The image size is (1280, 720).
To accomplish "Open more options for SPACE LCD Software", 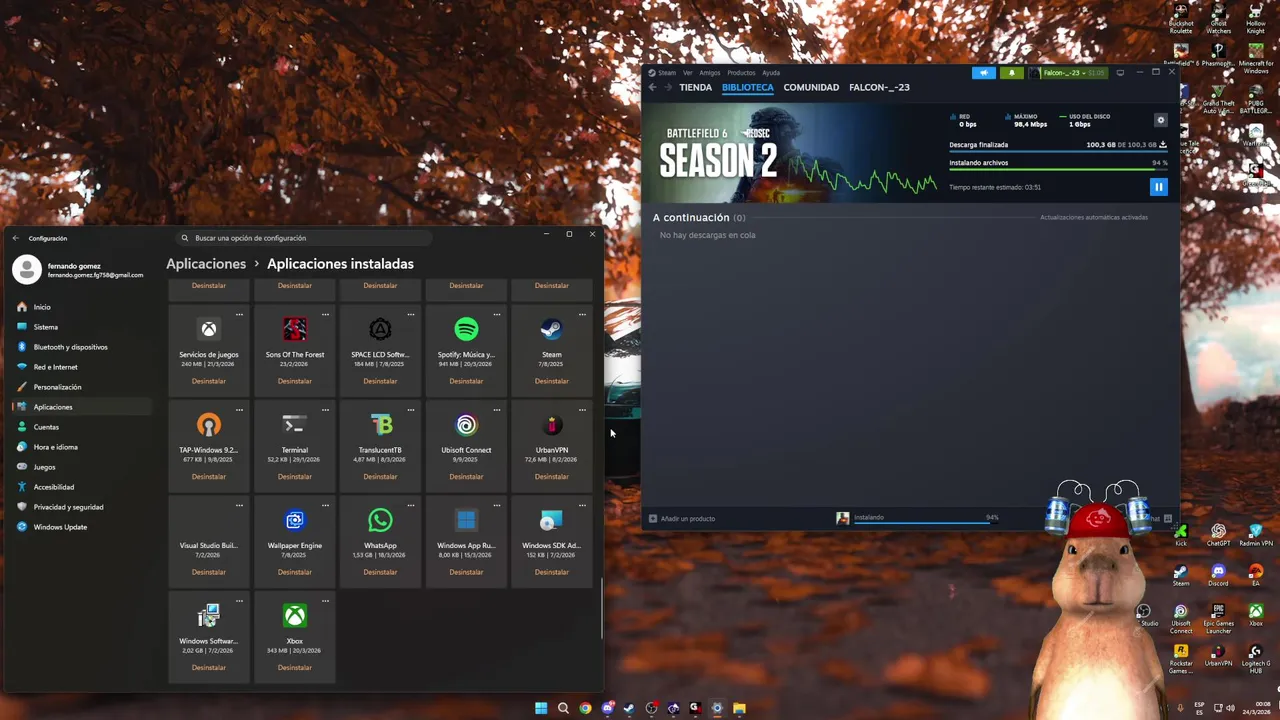I will [x=411, y=314].
